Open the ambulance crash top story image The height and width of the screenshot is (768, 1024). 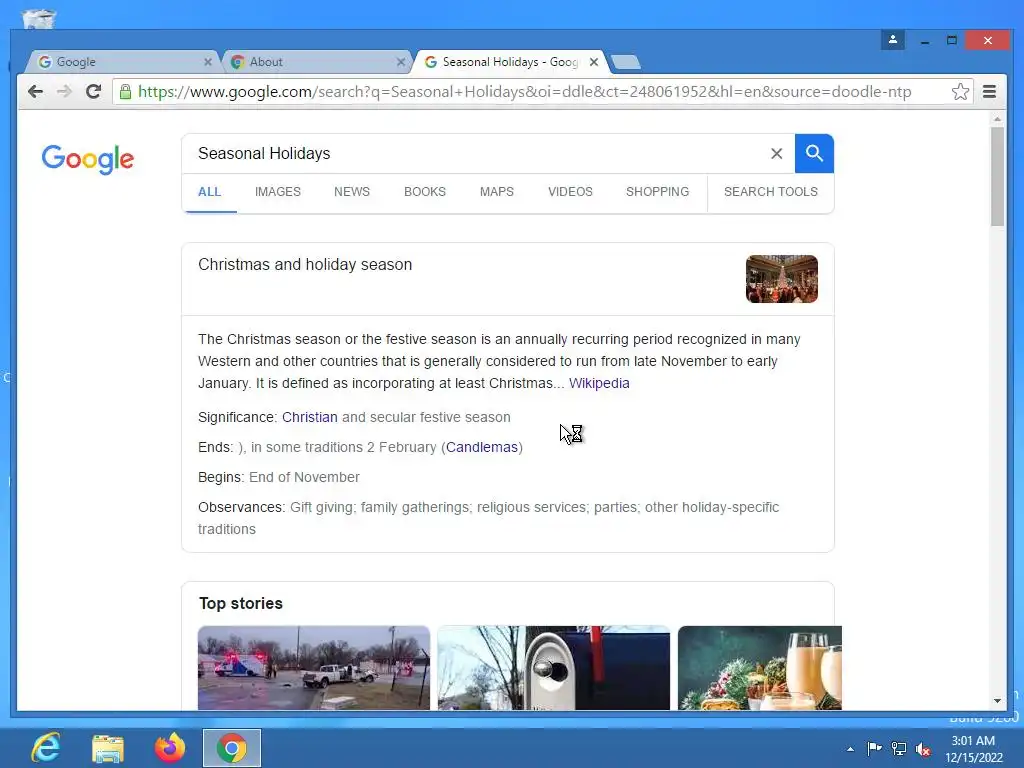click(x=314, y=667)
